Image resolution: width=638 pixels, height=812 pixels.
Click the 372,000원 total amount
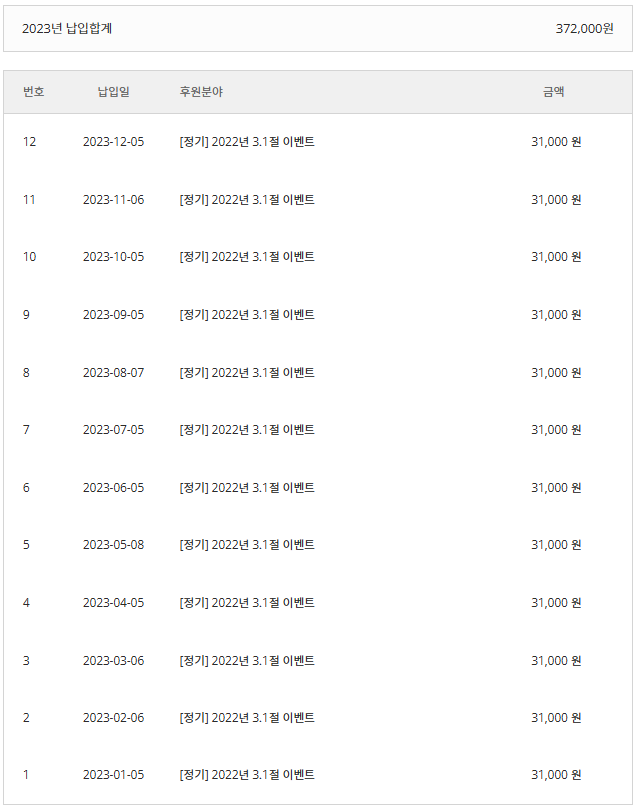(x=585, y=28)
